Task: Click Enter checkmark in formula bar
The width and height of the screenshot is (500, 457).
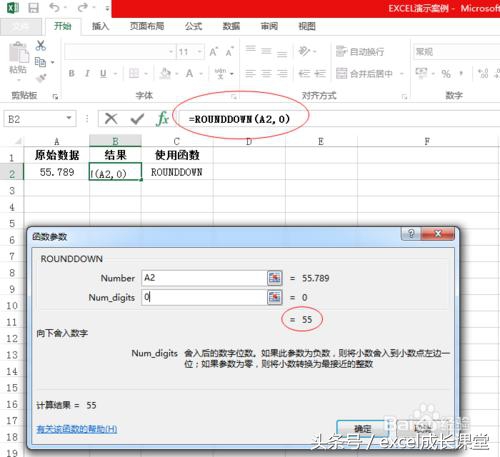Action: pyautogui.click(x=137, y=118)
